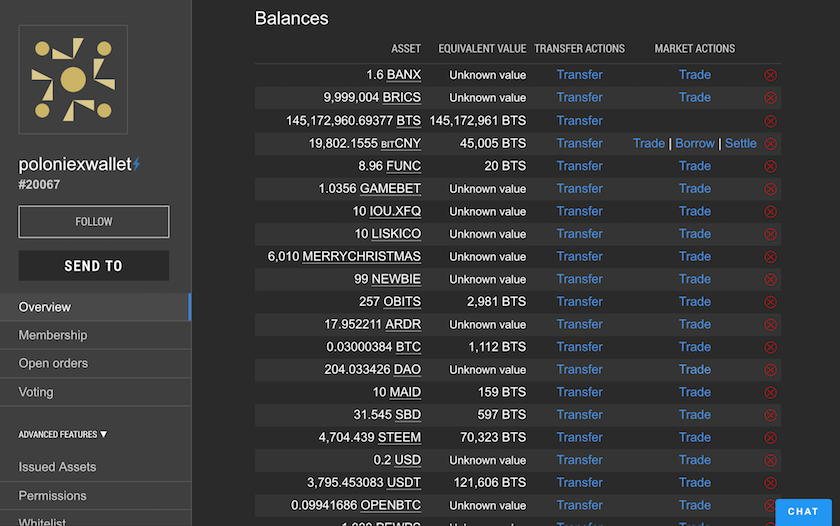The image size is (840, 526).
Task: Open the ARDR asset link
Action: pos(403,325)
